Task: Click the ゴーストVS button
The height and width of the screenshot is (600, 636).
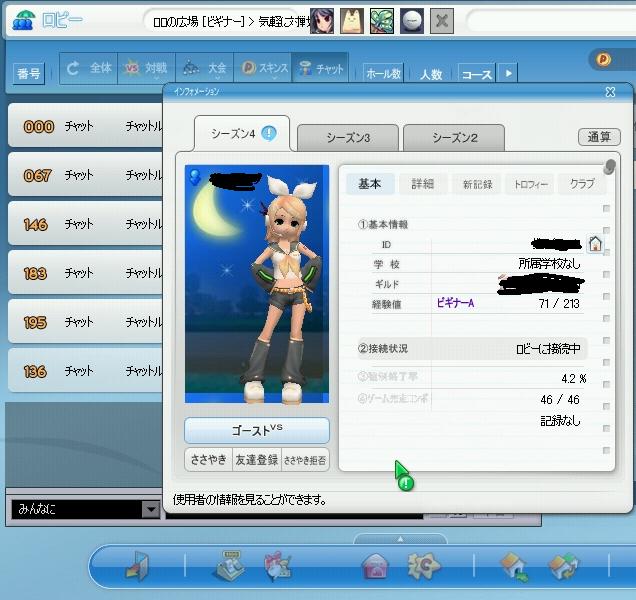Action: [x=257, y=430]
